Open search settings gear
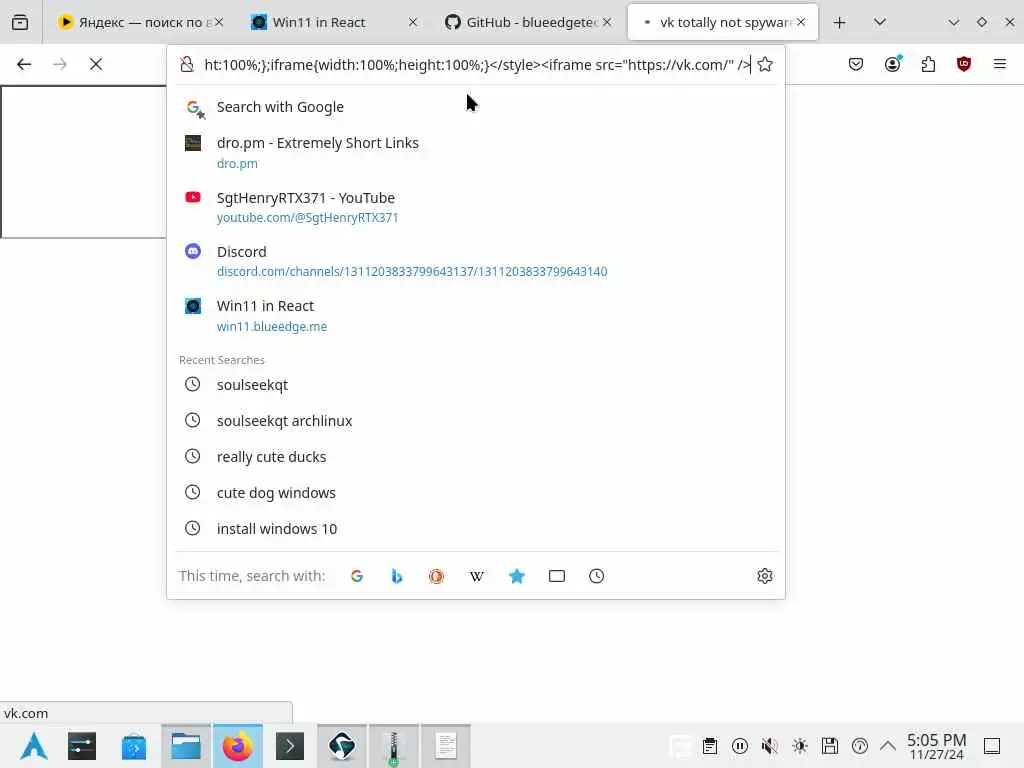 tap(765, 576)
